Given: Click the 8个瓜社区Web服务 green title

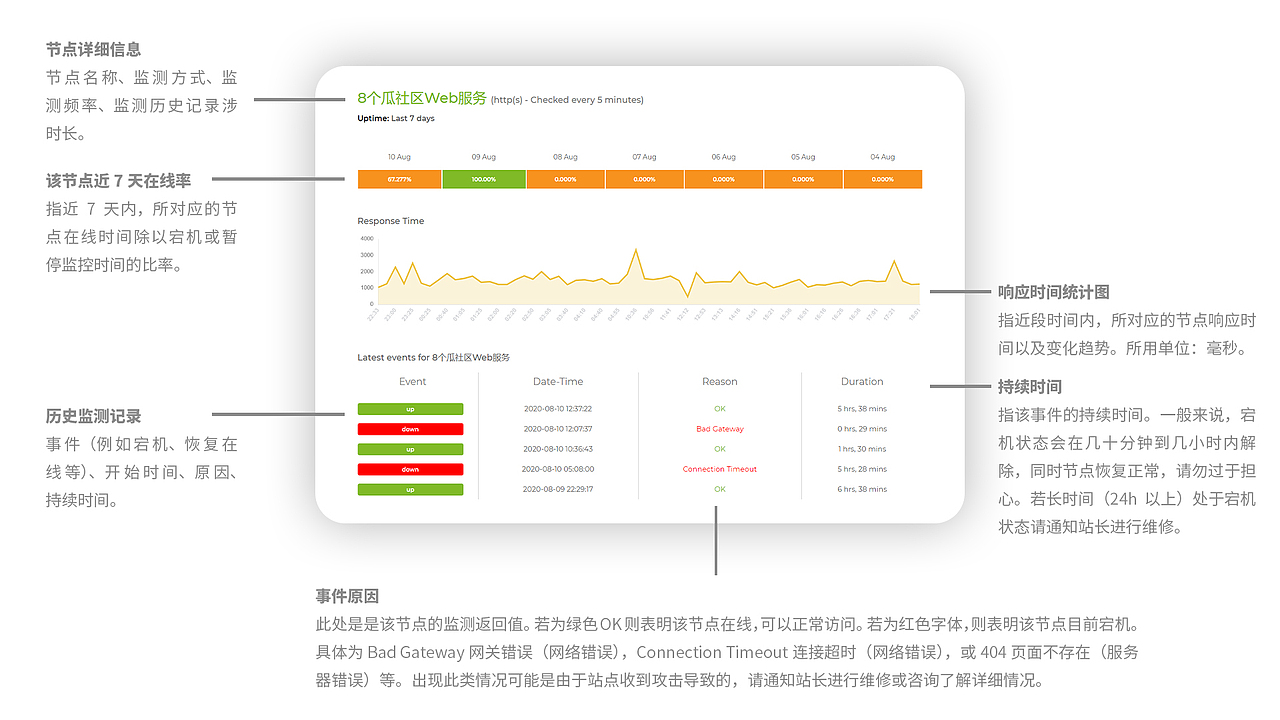Looking at the screenshot, I should pos(422,98).
